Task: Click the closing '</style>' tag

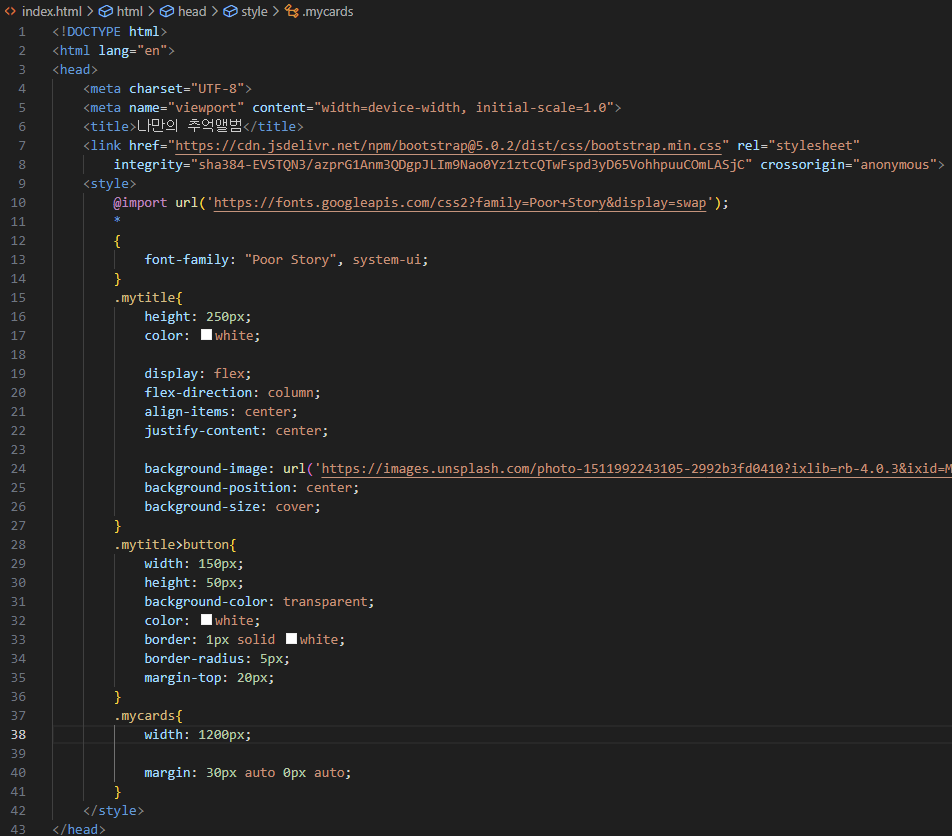Action: pyautogui.click(x=114, y=811)
